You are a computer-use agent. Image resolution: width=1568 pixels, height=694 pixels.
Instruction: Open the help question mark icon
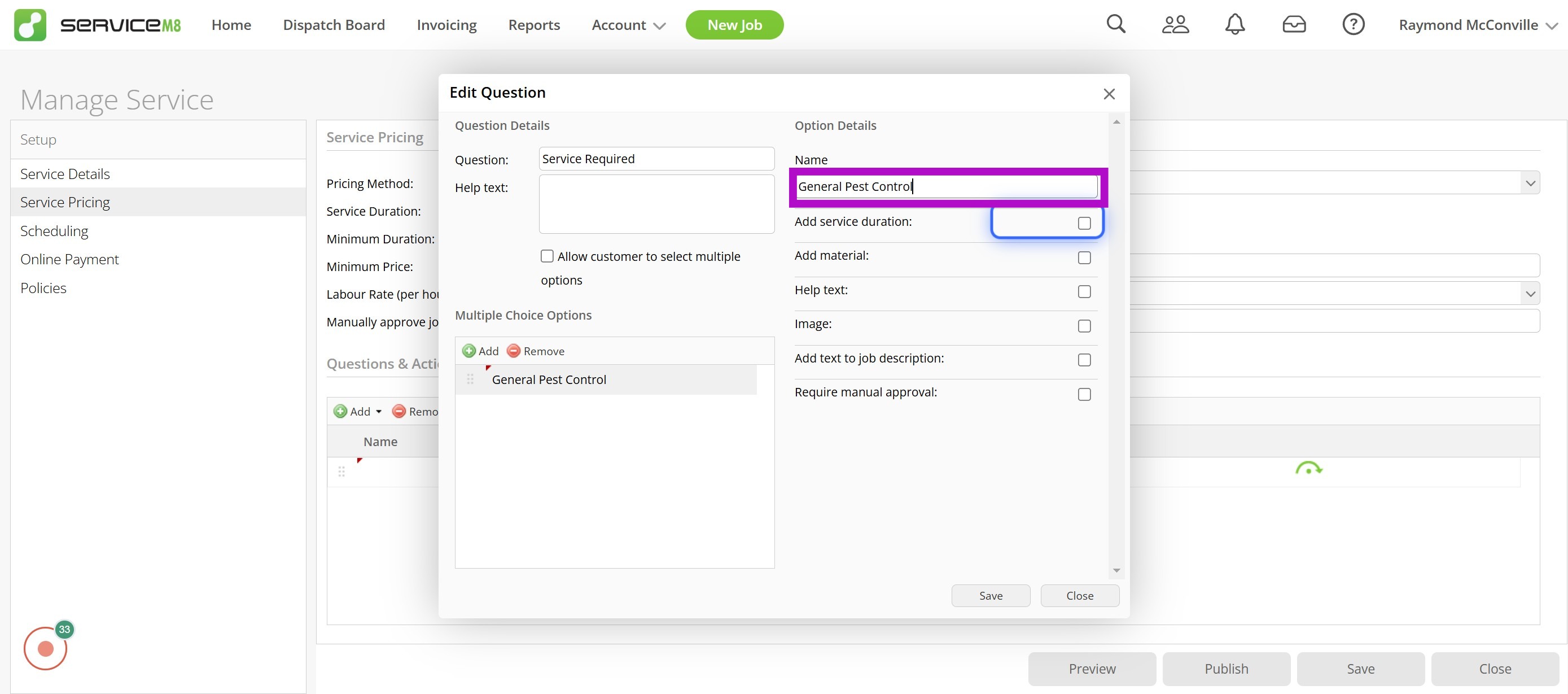tap(1353, 24)
